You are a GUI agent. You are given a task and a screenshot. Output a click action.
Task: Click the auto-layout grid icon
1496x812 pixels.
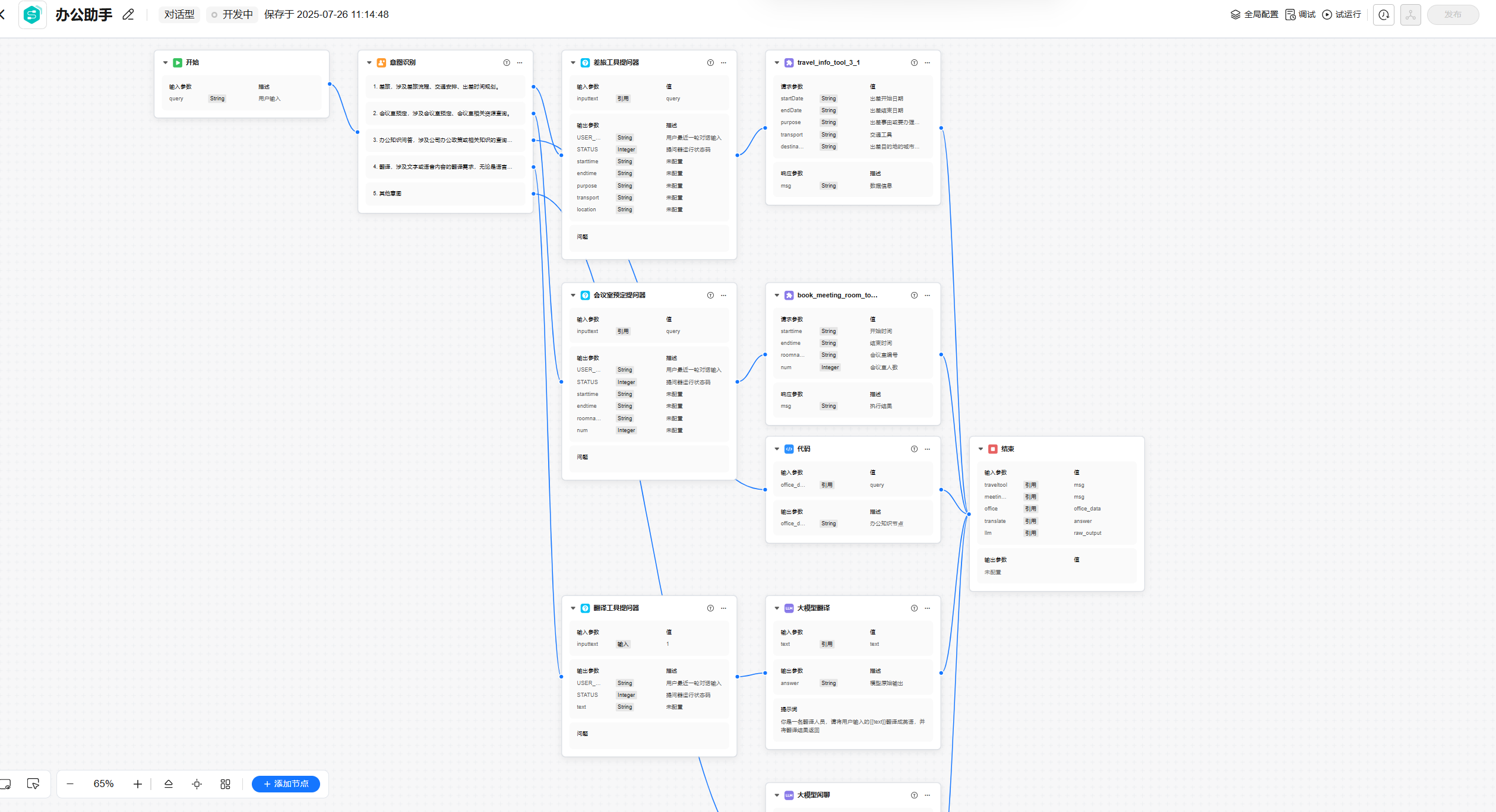tap(225, 784)
